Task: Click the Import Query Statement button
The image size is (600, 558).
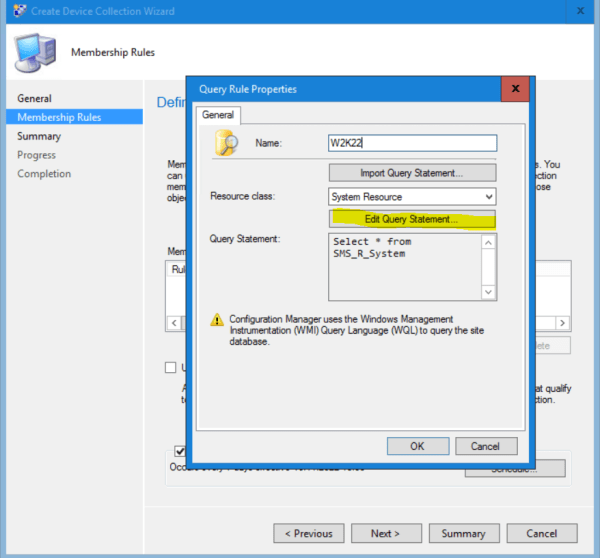Action: point(412,173)
